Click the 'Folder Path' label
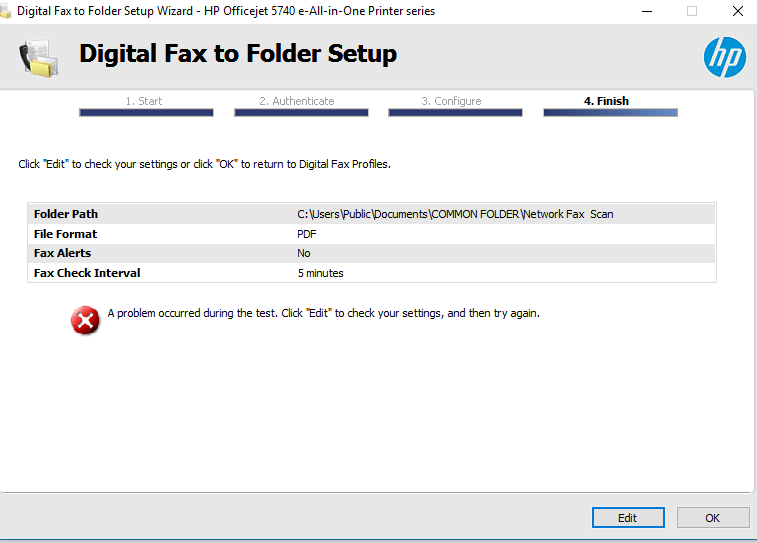 click(66, 214)
